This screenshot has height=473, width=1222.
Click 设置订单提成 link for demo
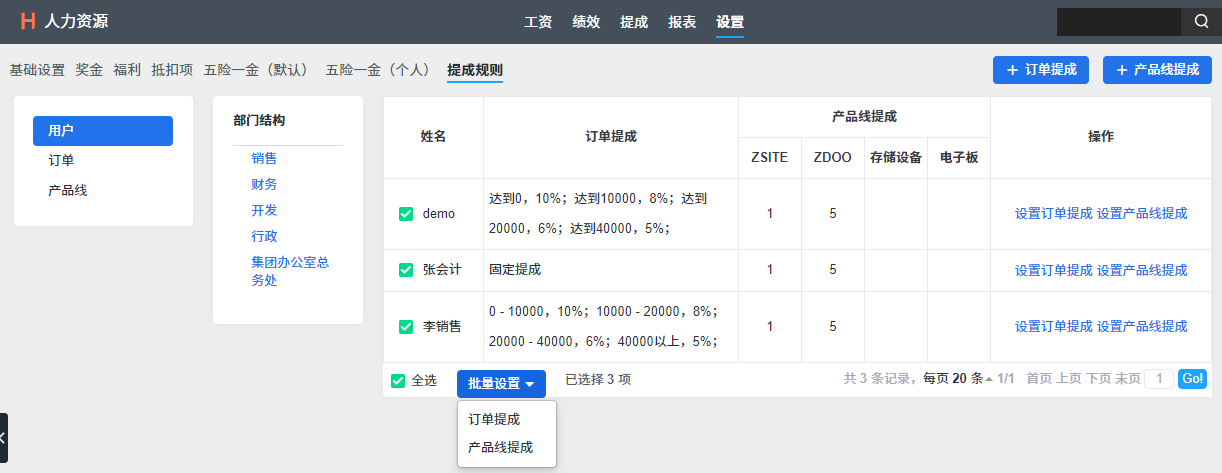click(x=1053, y=213)
